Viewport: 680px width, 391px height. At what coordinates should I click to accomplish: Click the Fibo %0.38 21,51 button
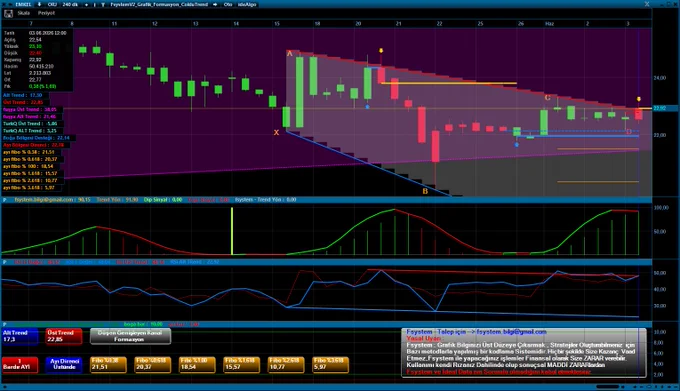(108, 365)
